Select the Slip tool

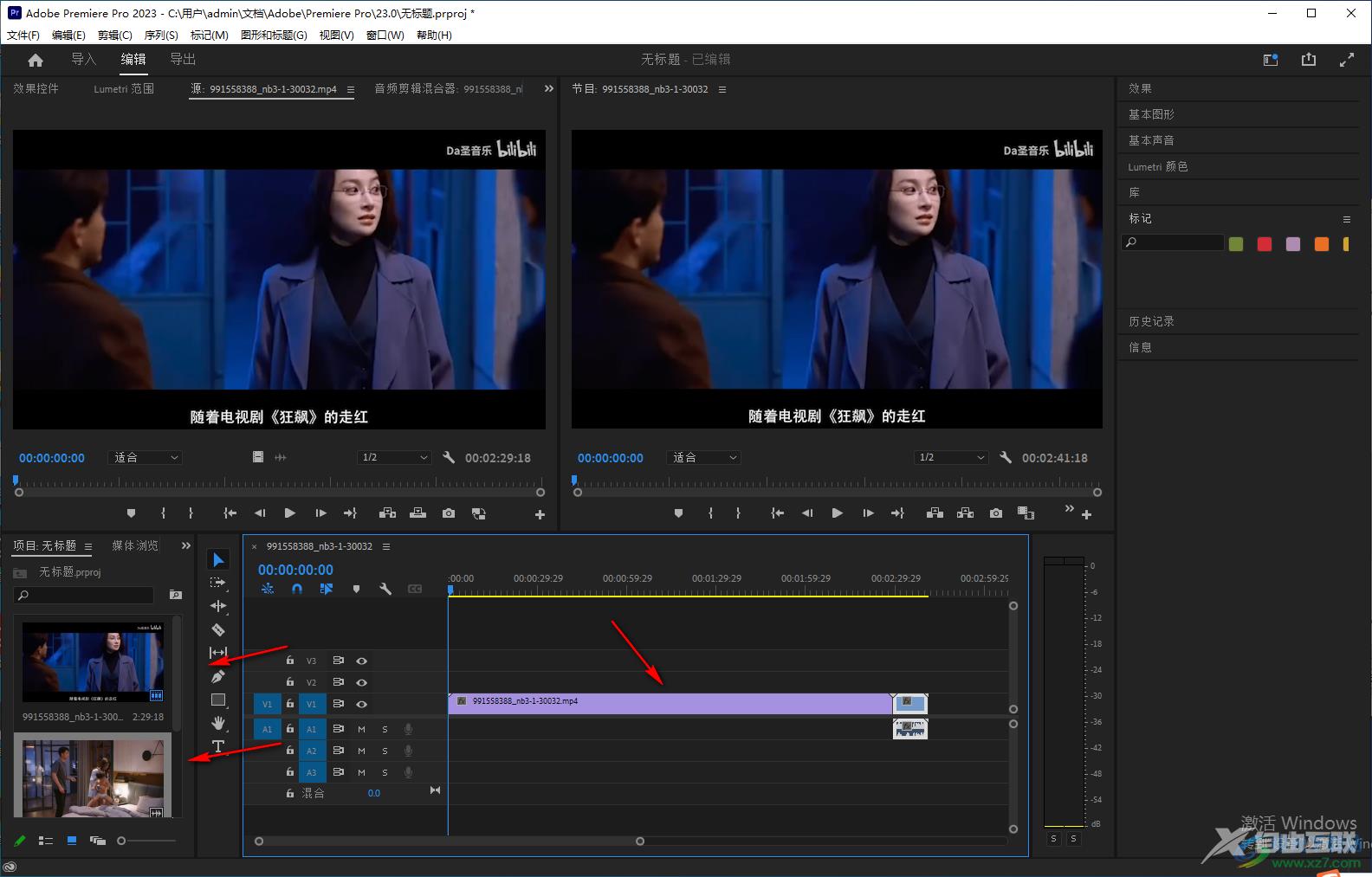click(218, 653)
